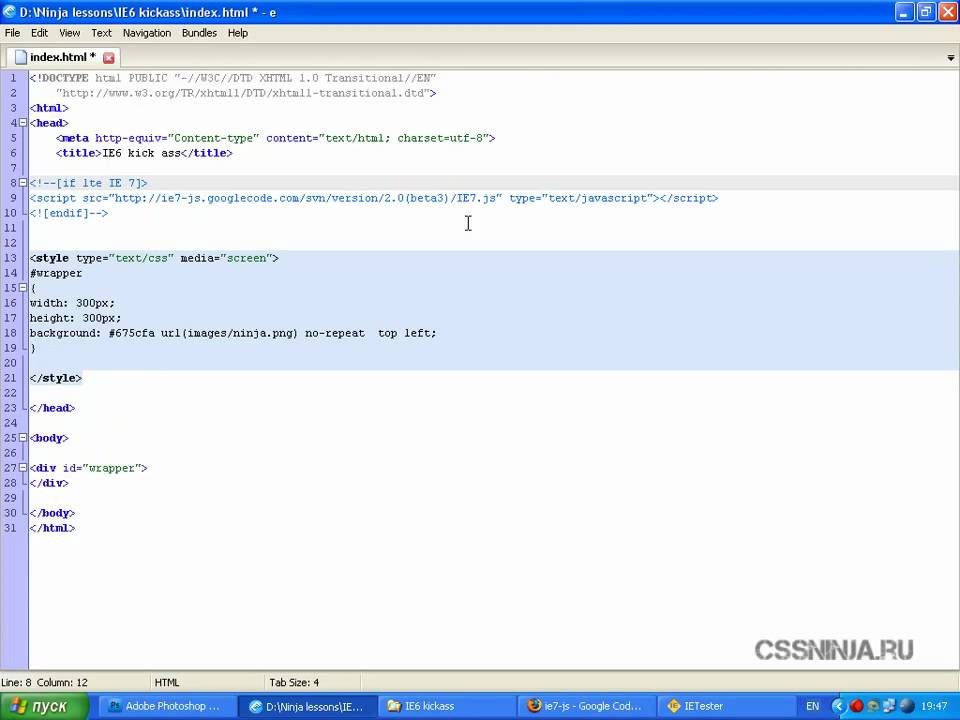
Task: Switch to IETester taskbar button
Action: 726,706
